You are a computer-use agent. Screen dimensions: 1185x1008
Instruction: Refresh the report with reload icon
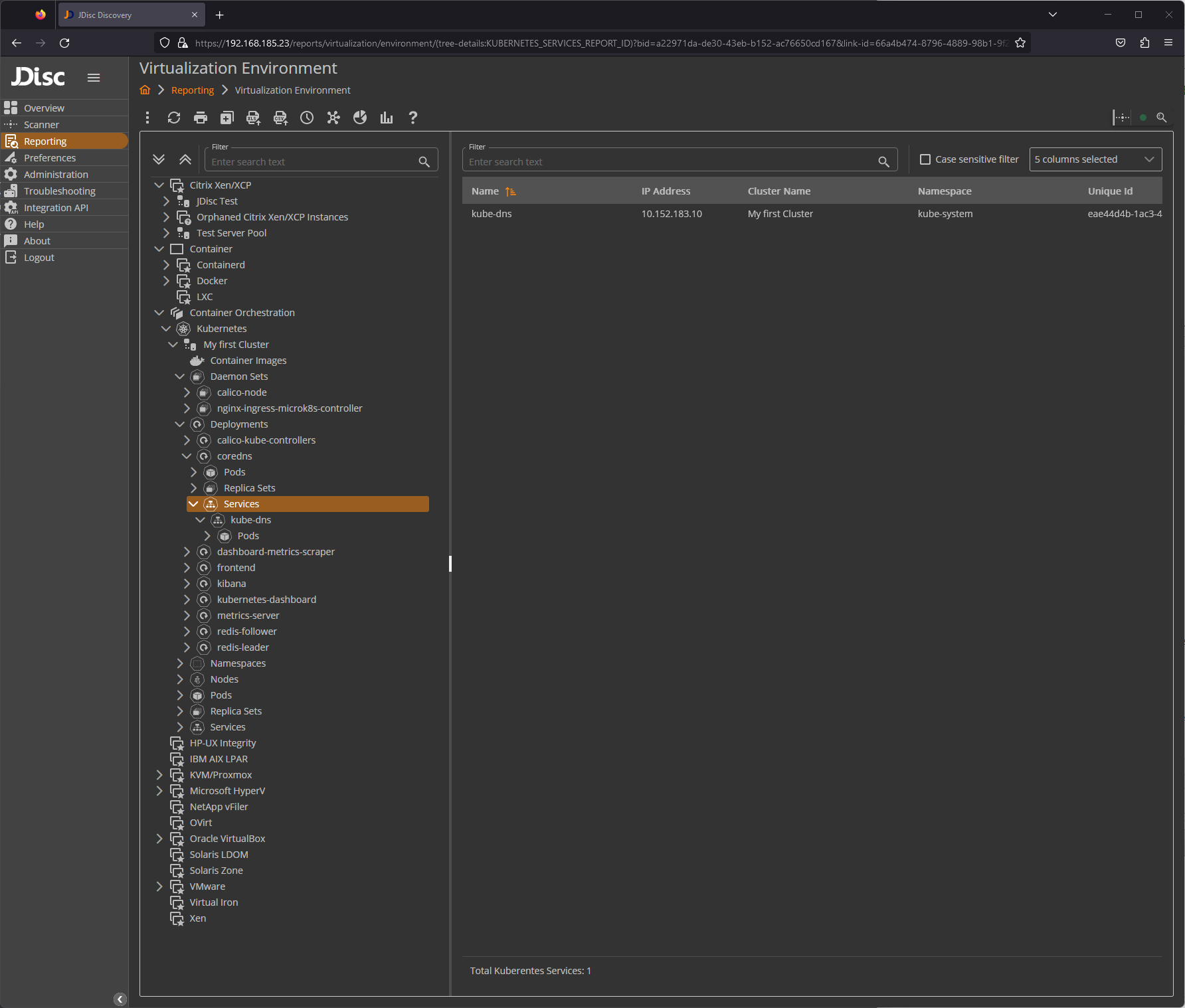tap(174, 118)
